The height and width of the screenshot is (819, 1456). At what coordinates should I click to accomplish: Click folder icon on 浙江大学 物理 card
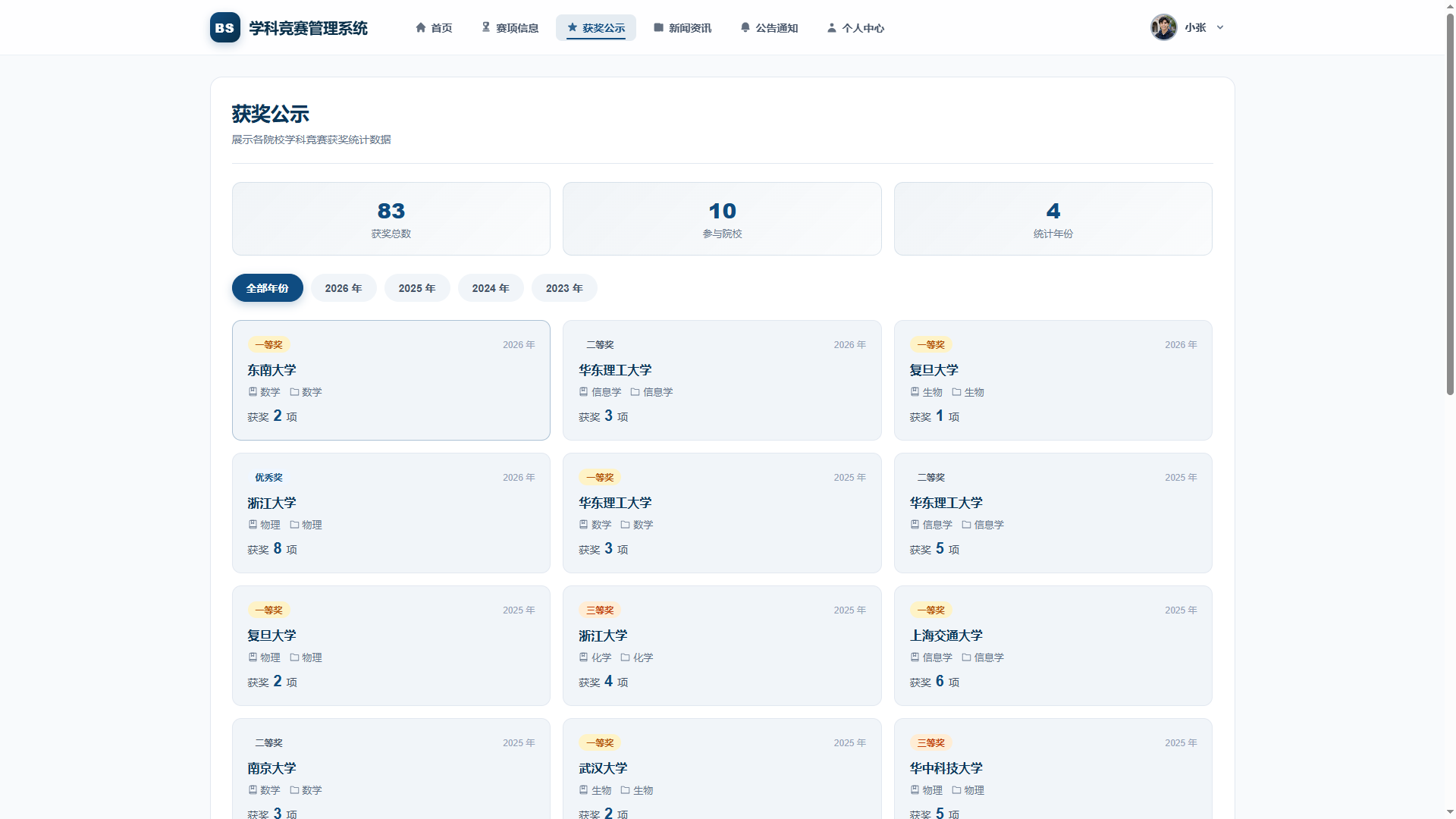click(x=294, y=525)
